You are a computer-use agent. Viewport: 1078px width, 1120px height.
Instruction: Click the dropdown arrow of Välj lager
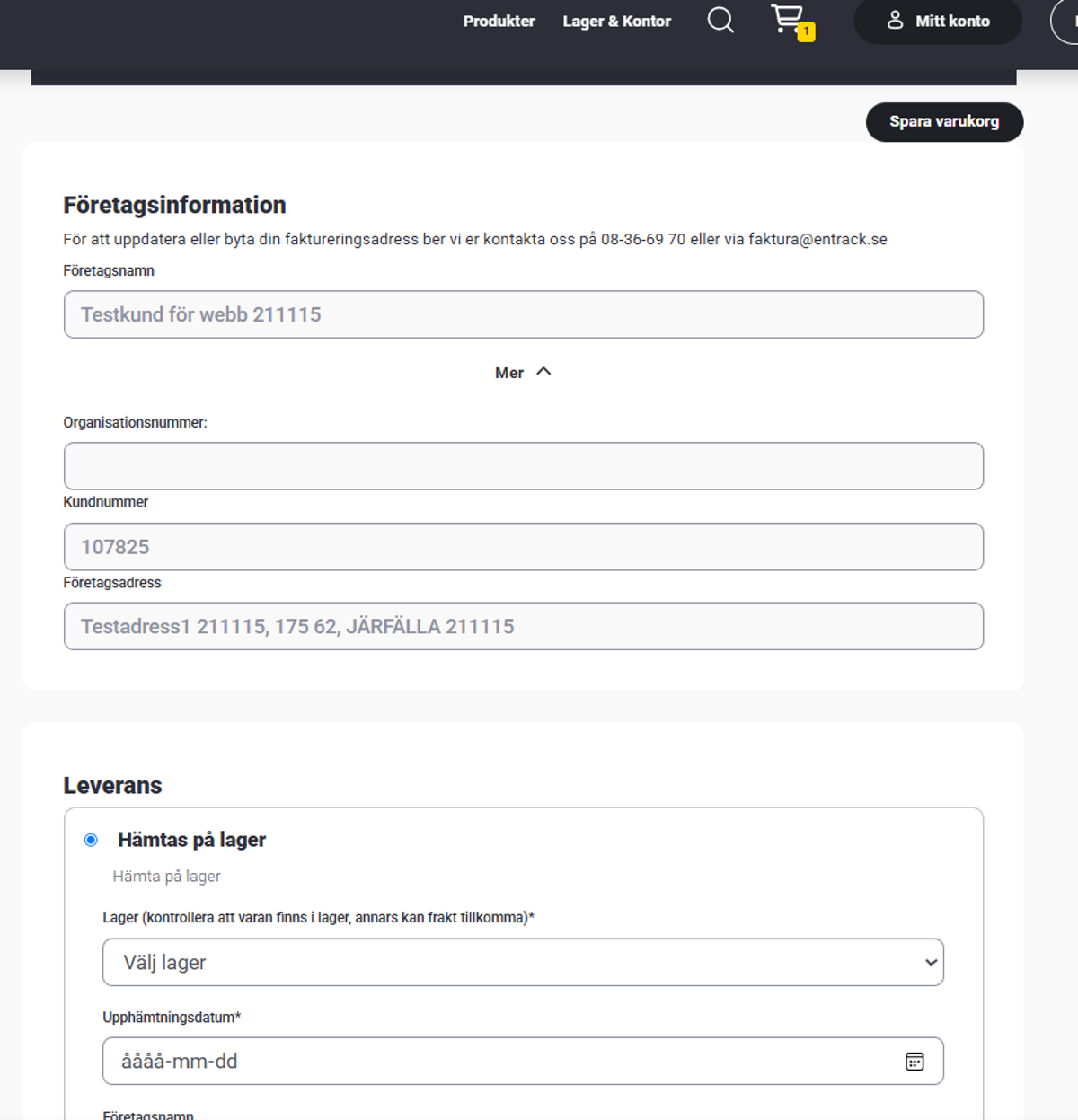point(931,963)
